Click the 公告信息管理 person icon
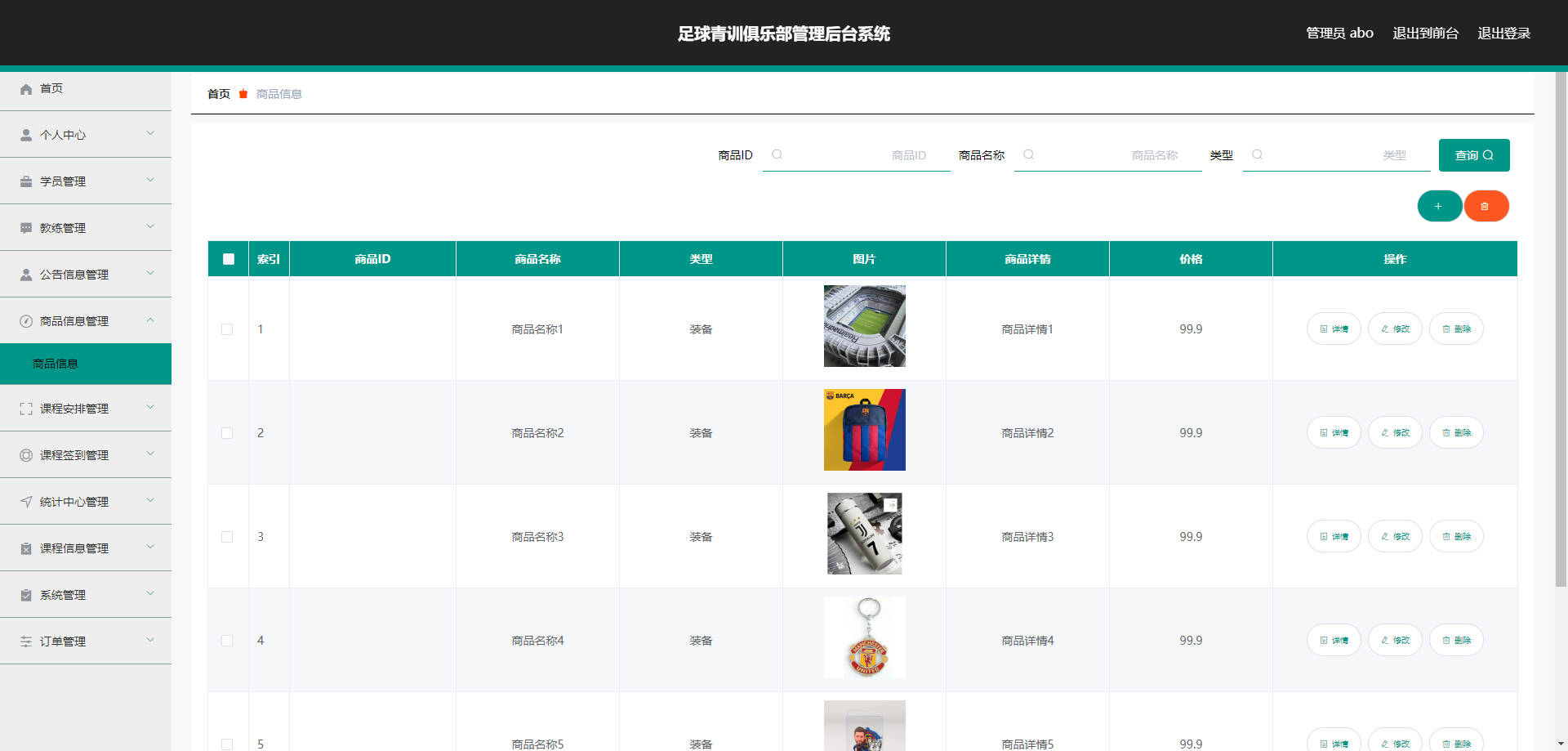Image resolution: width=1568 pixels, height=751 pixels. 26,275
